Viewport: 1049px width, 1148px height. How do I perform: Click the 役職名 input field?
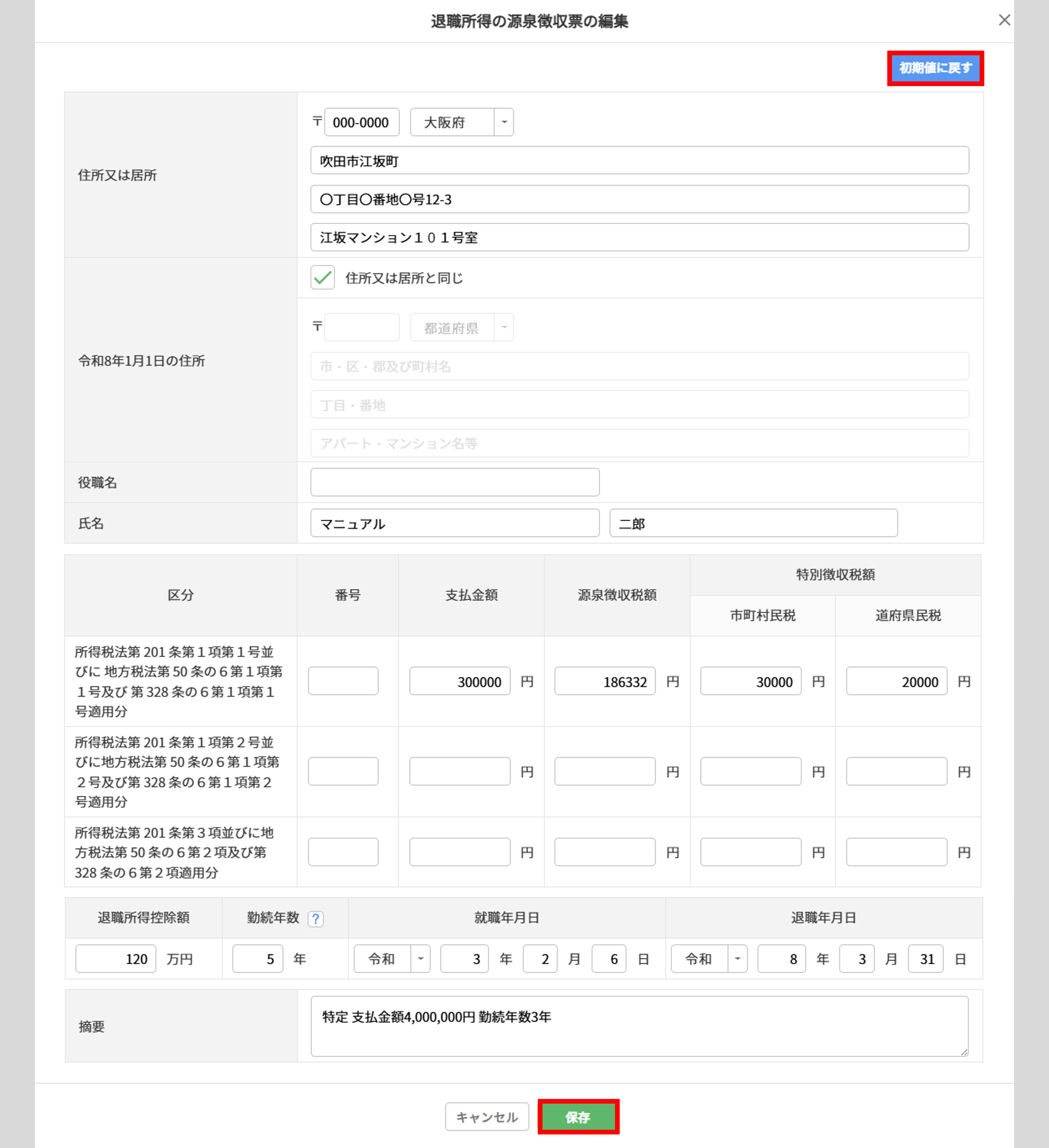(x=455, y=482)
